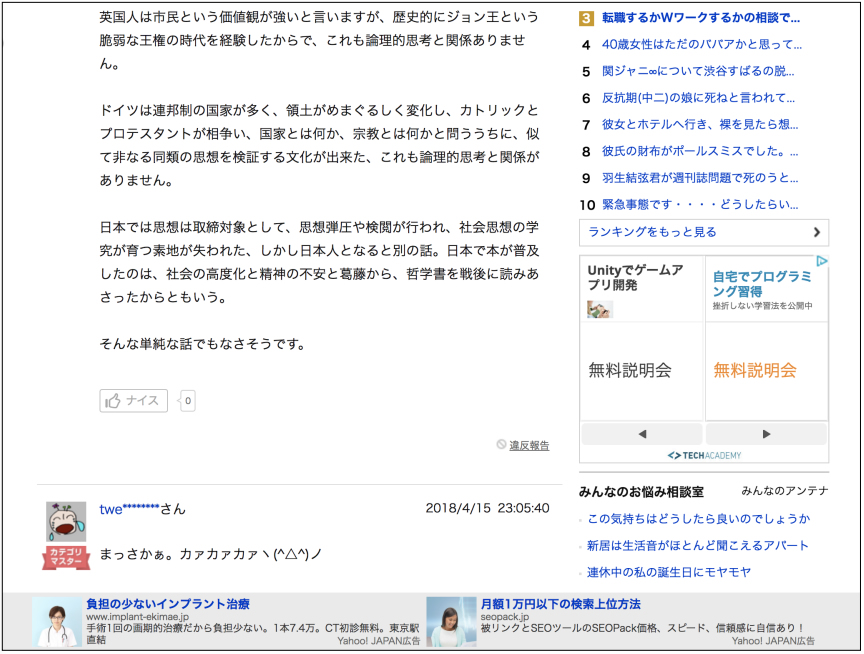
Task: Click reply text まっさかぁ。カァカァカァ
Action: 210,554
